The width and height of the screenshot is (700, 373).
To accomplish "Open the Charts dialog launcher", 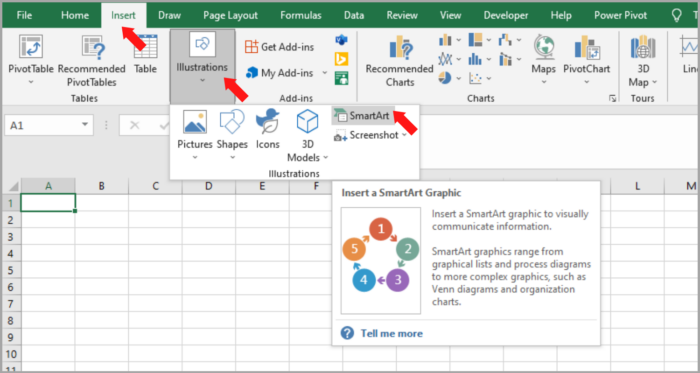I will [x=613, y=99].
